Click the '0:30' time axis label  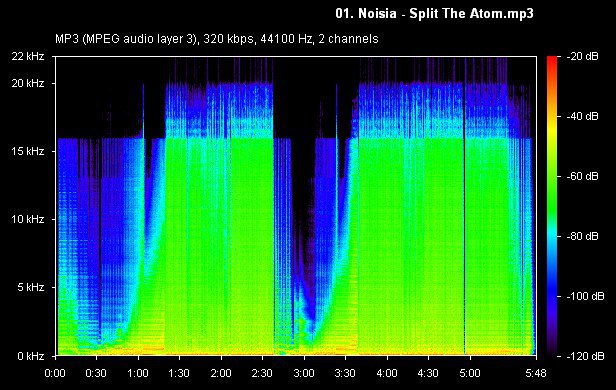point(96,373)
